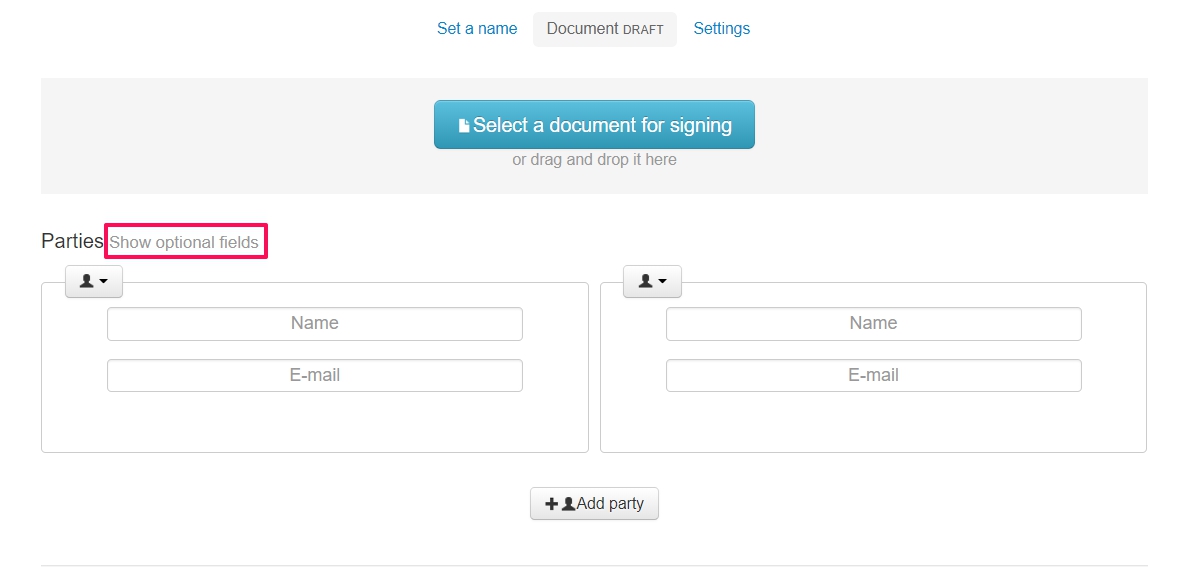This screenshot has width=1202, height=567.
Task: Click the person icon on Add party button
Action: coord(568,504)
